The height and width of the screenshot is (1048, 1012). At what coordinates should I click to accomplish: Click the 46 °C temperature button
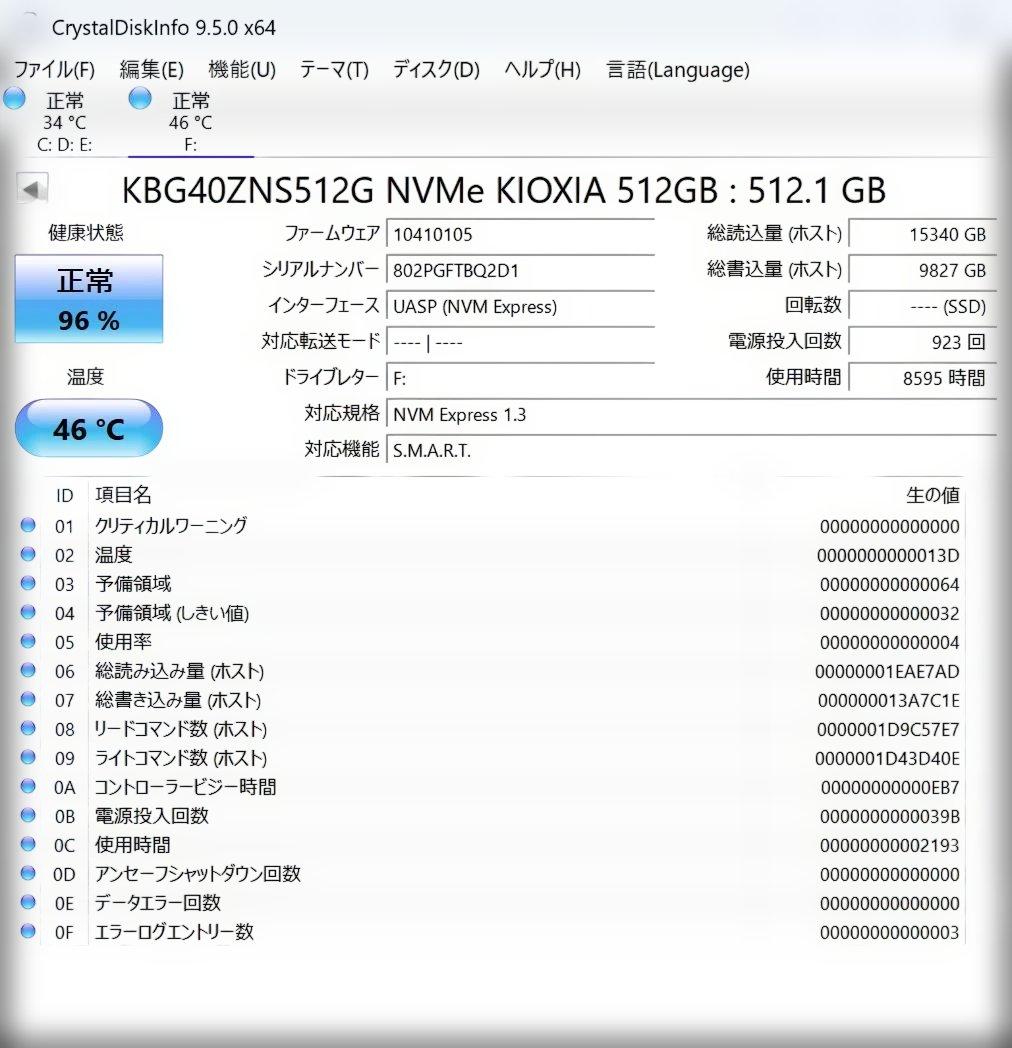(89, 428)
